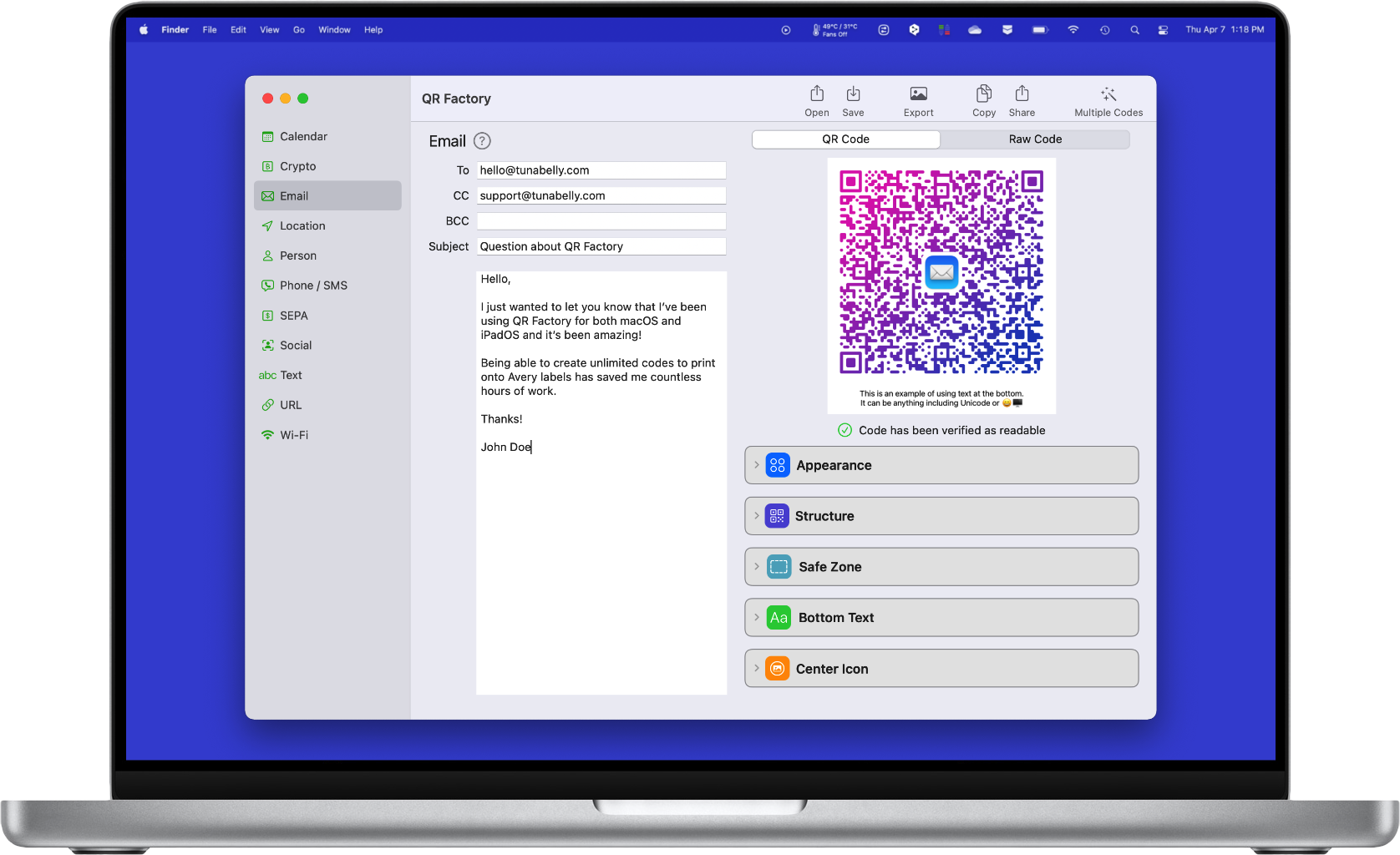1400x855 pixels.
Task: Share the generated QR code
Action: (1022, 100)
